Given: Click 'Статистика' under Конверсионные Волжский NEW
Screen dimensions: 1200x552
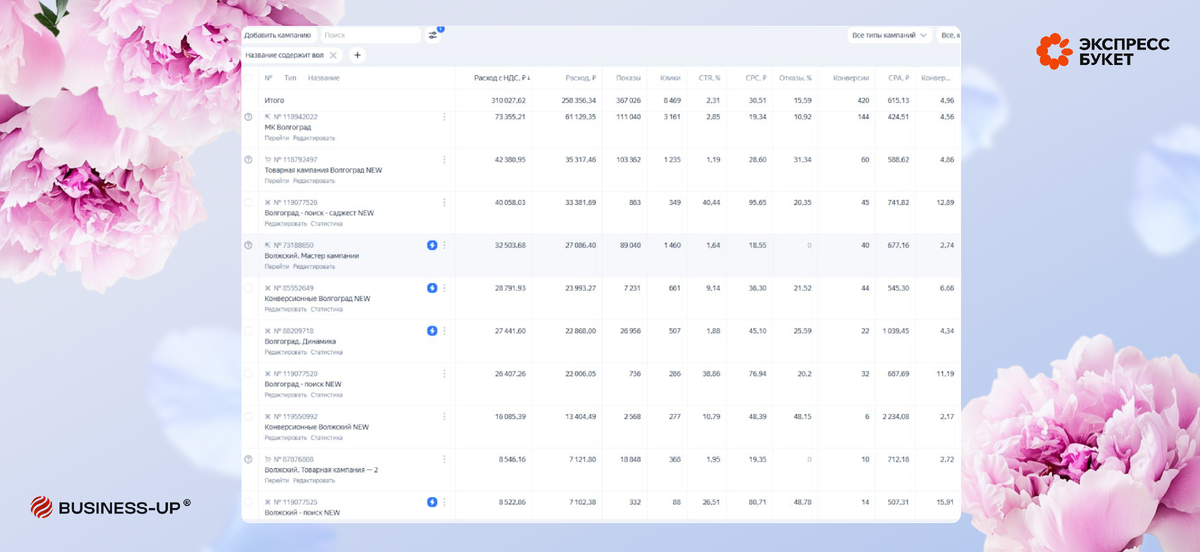Looking at the screenshot, I should click(327, 438).
